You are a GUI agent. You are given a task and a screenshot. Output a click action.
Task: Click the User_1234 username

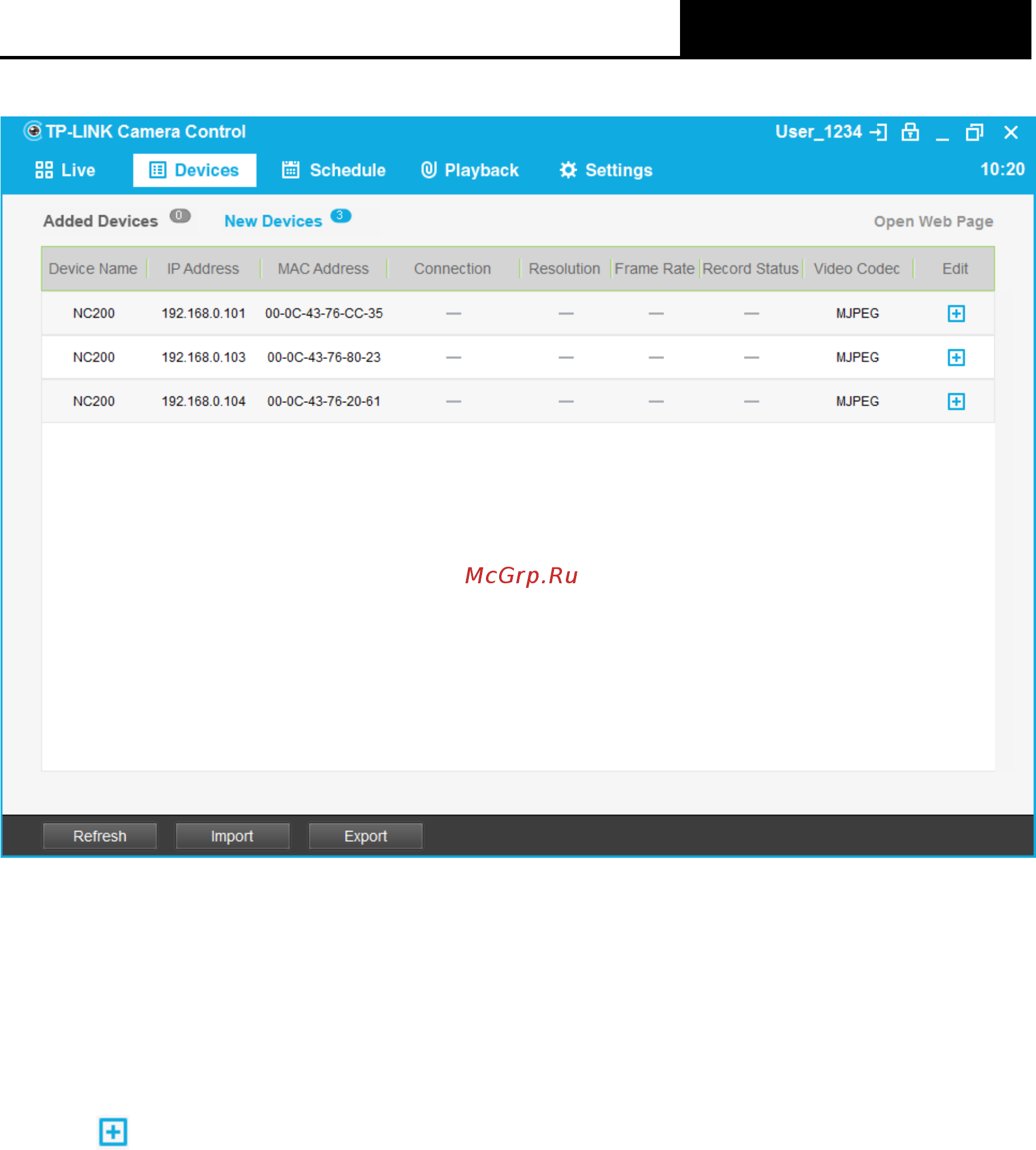pos(819,132)
